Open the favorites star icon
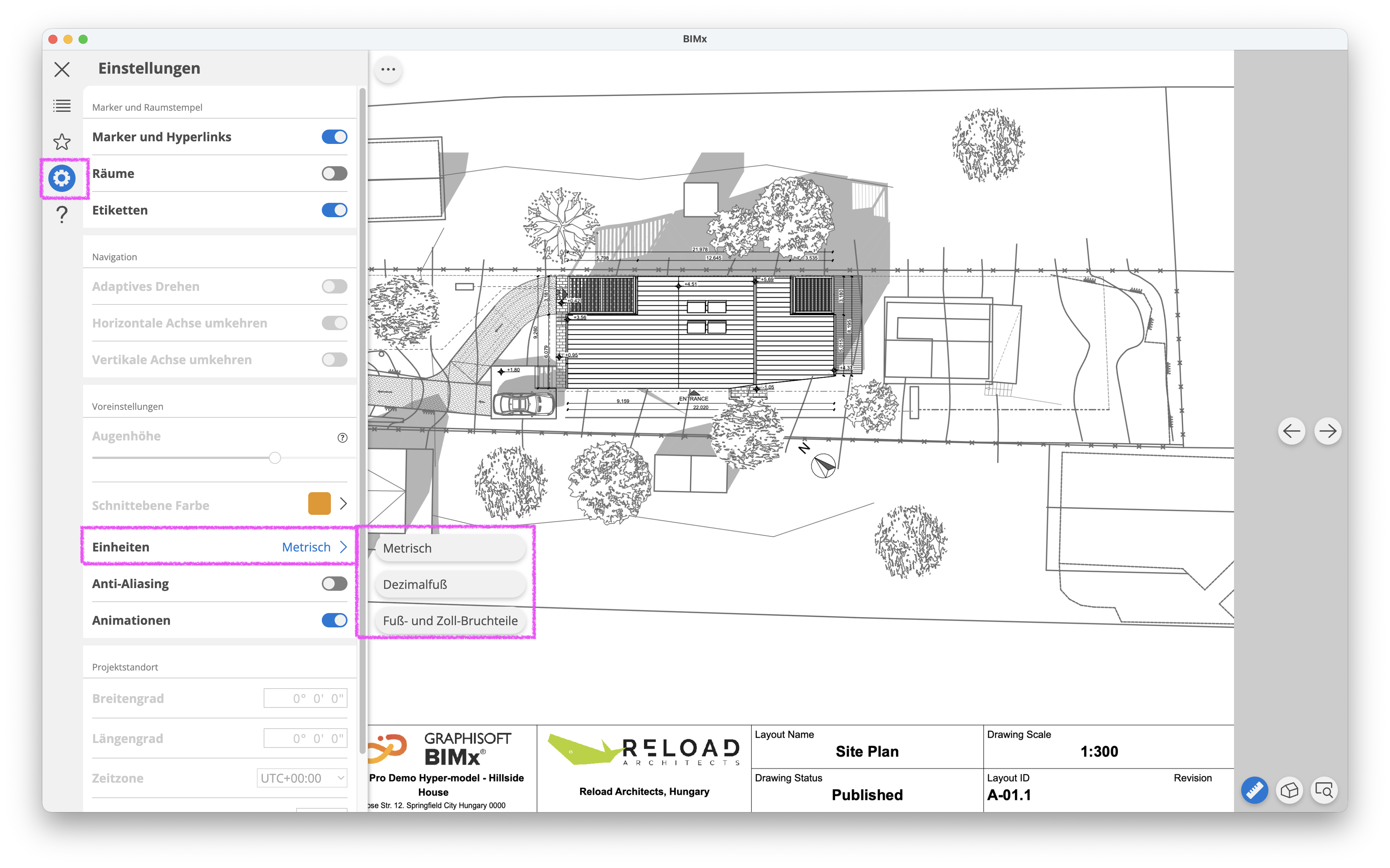 (62, 142)
